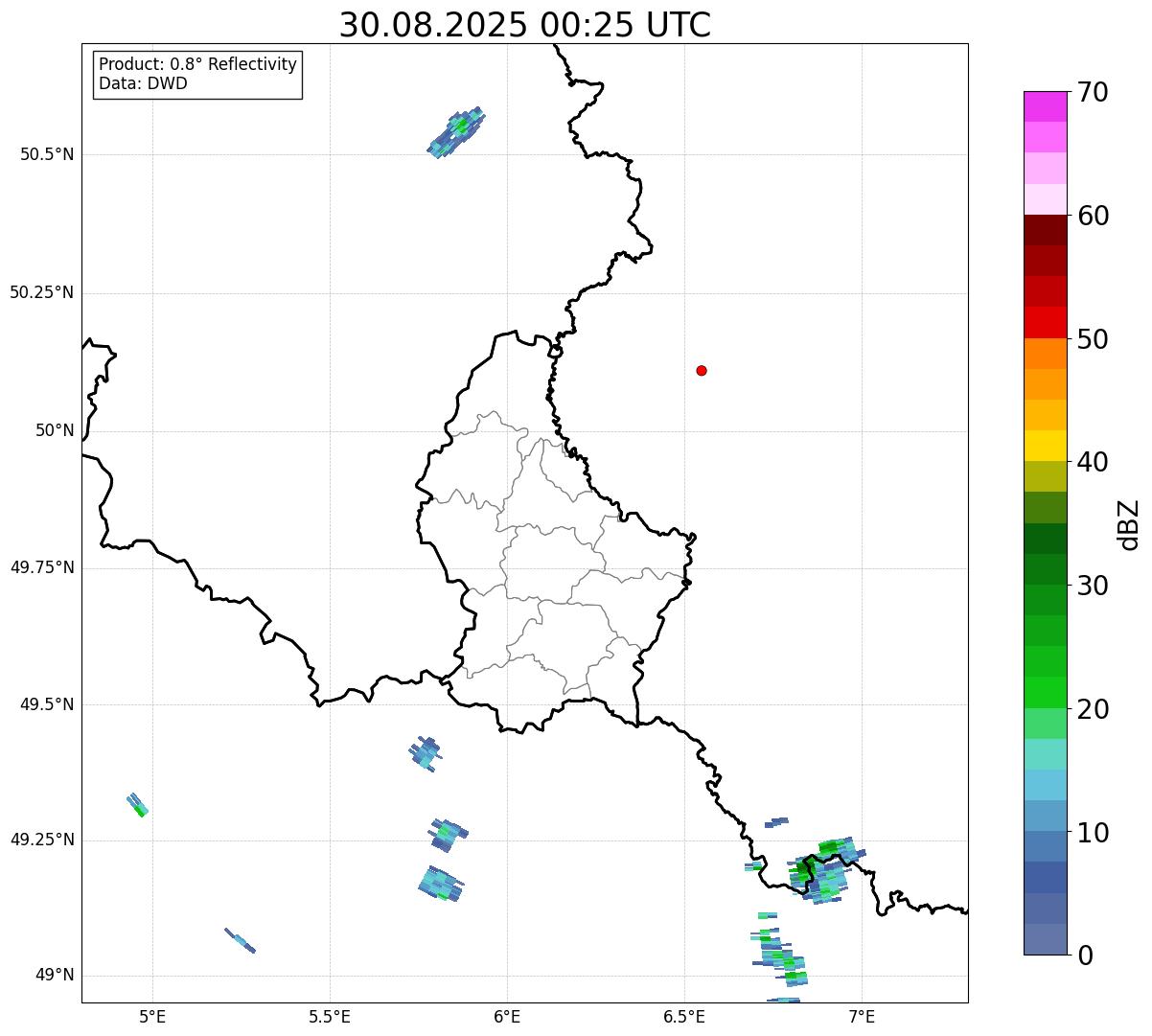Click the 49.25°N latitude label
Image resolution: width=1152 pixels, height=1036 pixels.
tap(41, 840)
